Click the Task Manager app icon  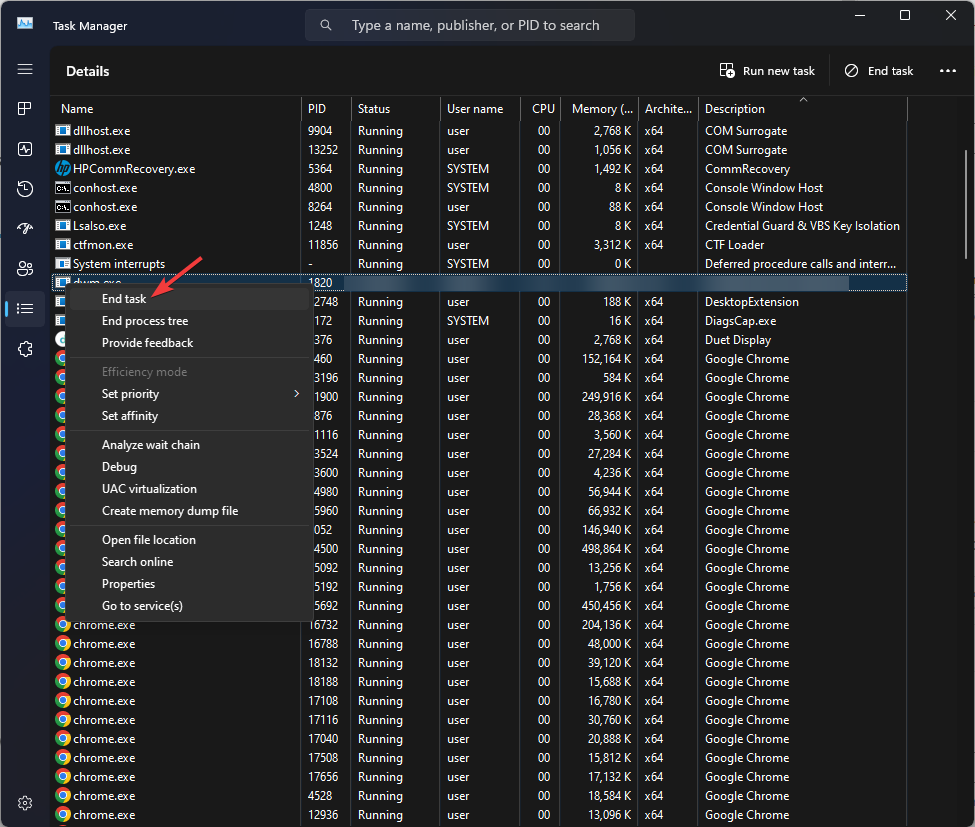[25, 23]
